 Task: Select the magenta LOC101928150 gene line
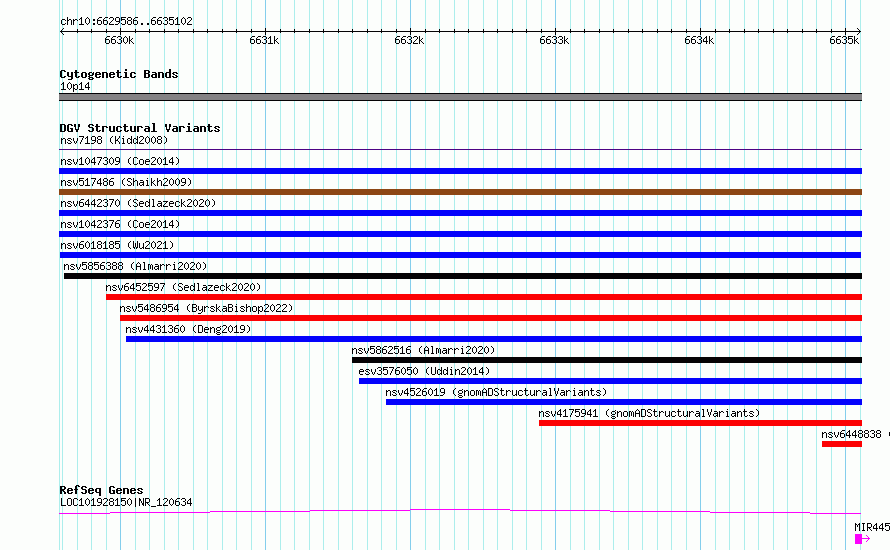[460, 511]
